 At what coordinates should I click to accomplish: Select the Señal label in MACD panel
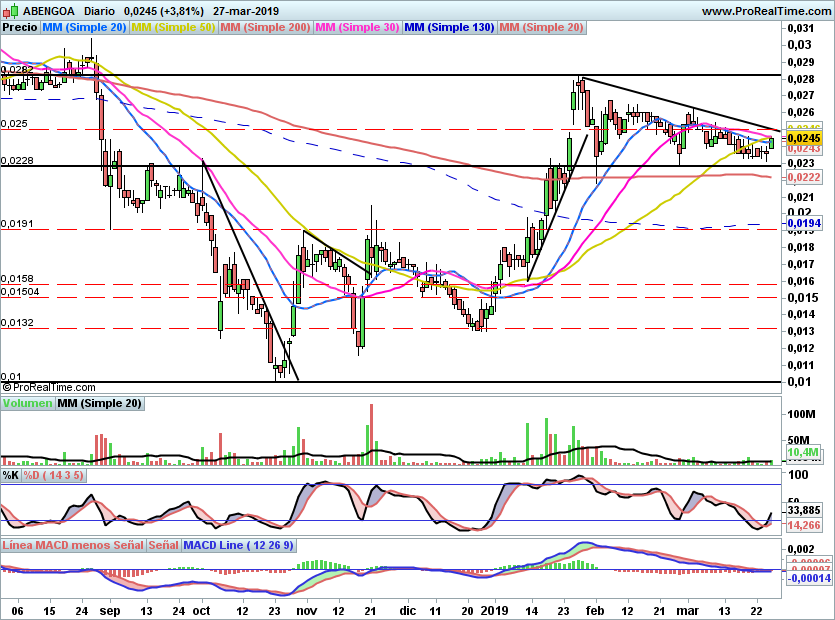(163, 545)
